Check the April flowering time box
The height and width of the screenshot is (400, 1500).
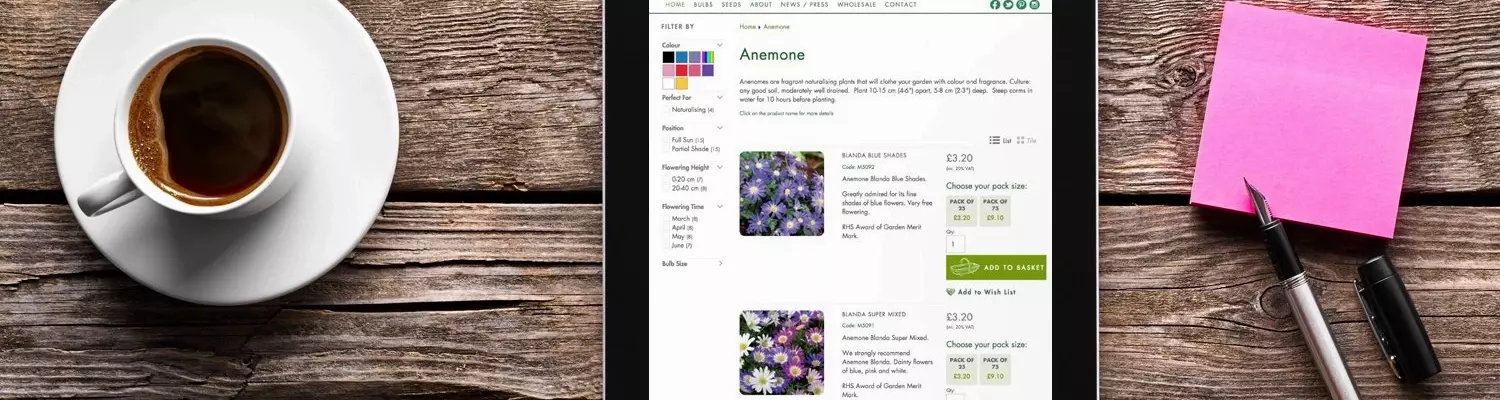(x=666, y=227)
